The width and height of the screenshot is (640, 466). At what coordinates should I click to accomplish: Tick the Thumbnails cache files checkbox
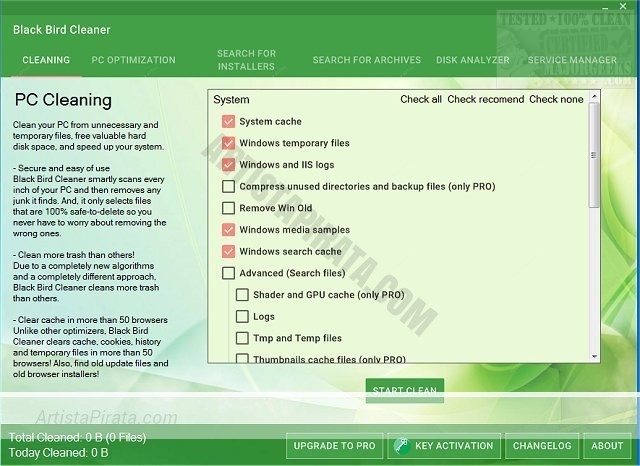(x=242, y=358)
